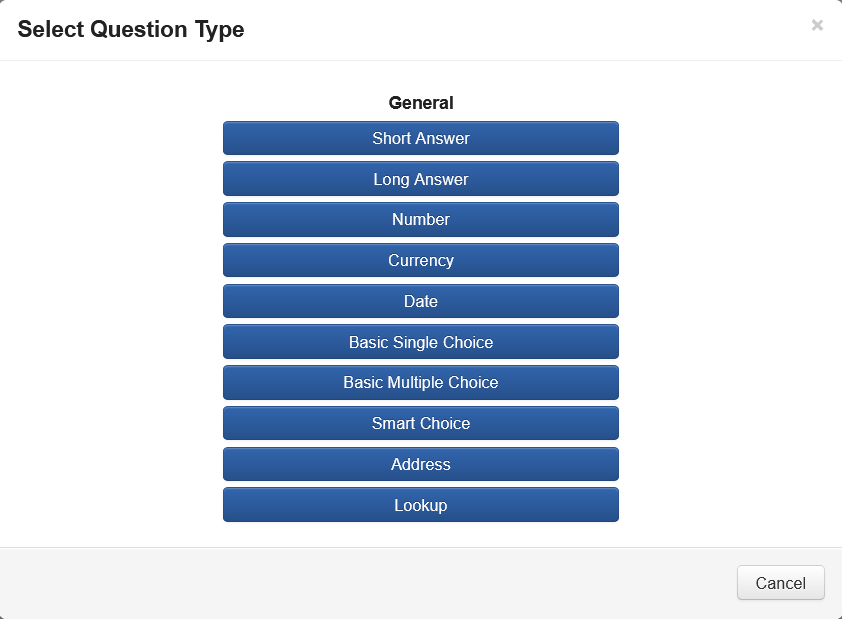Screen dimensions: 842x619
Task: Click the General section heading
Action: click(x=420, y=103)
